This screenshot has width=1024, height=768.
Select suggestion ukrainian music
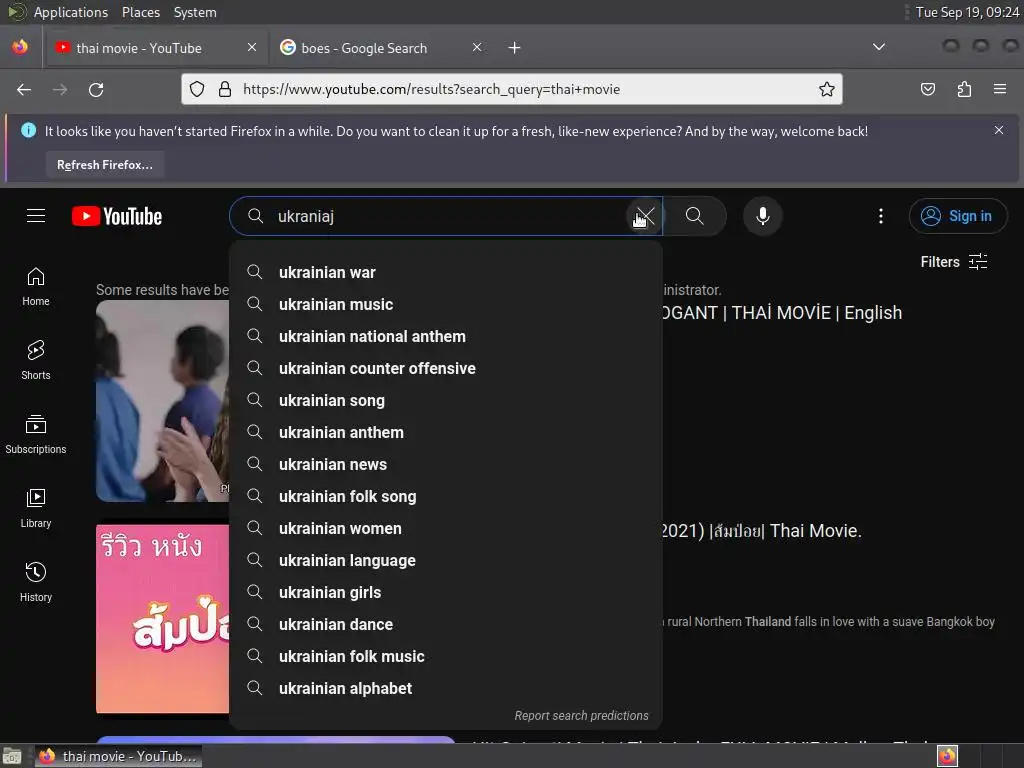(446, 304)
